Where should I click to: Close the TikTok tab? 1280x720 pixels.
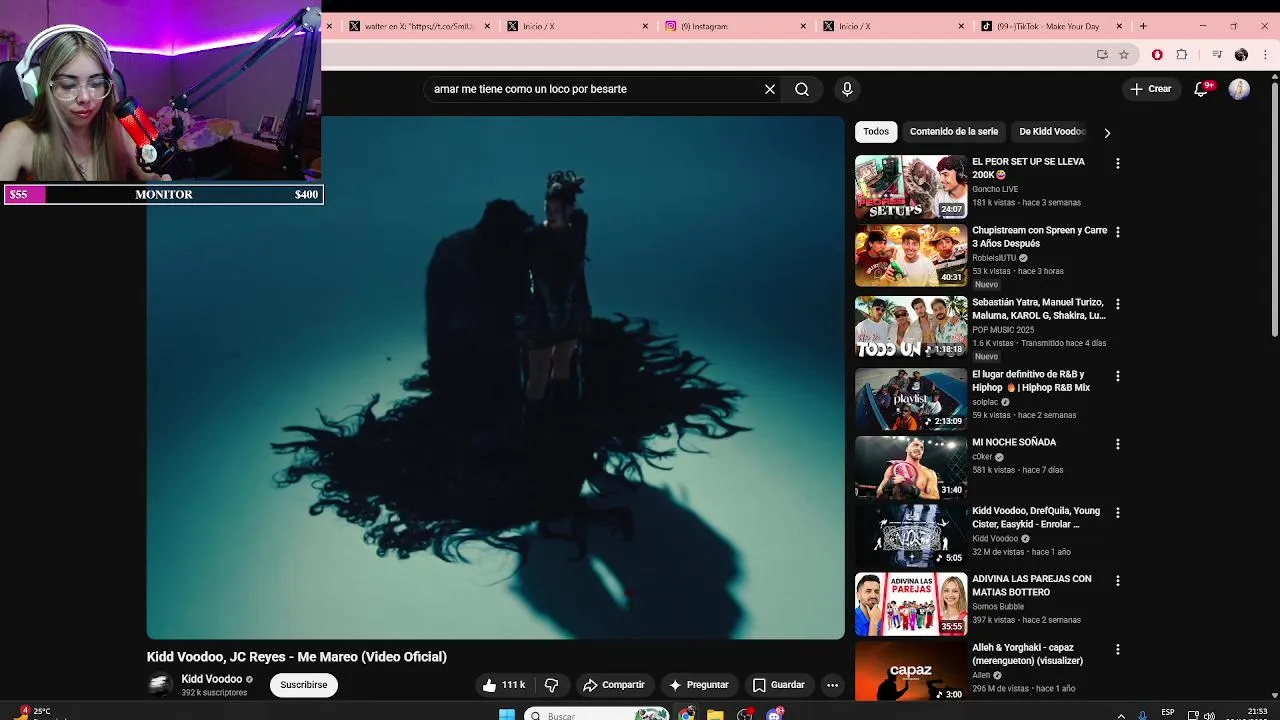(x=1119, y=26)
